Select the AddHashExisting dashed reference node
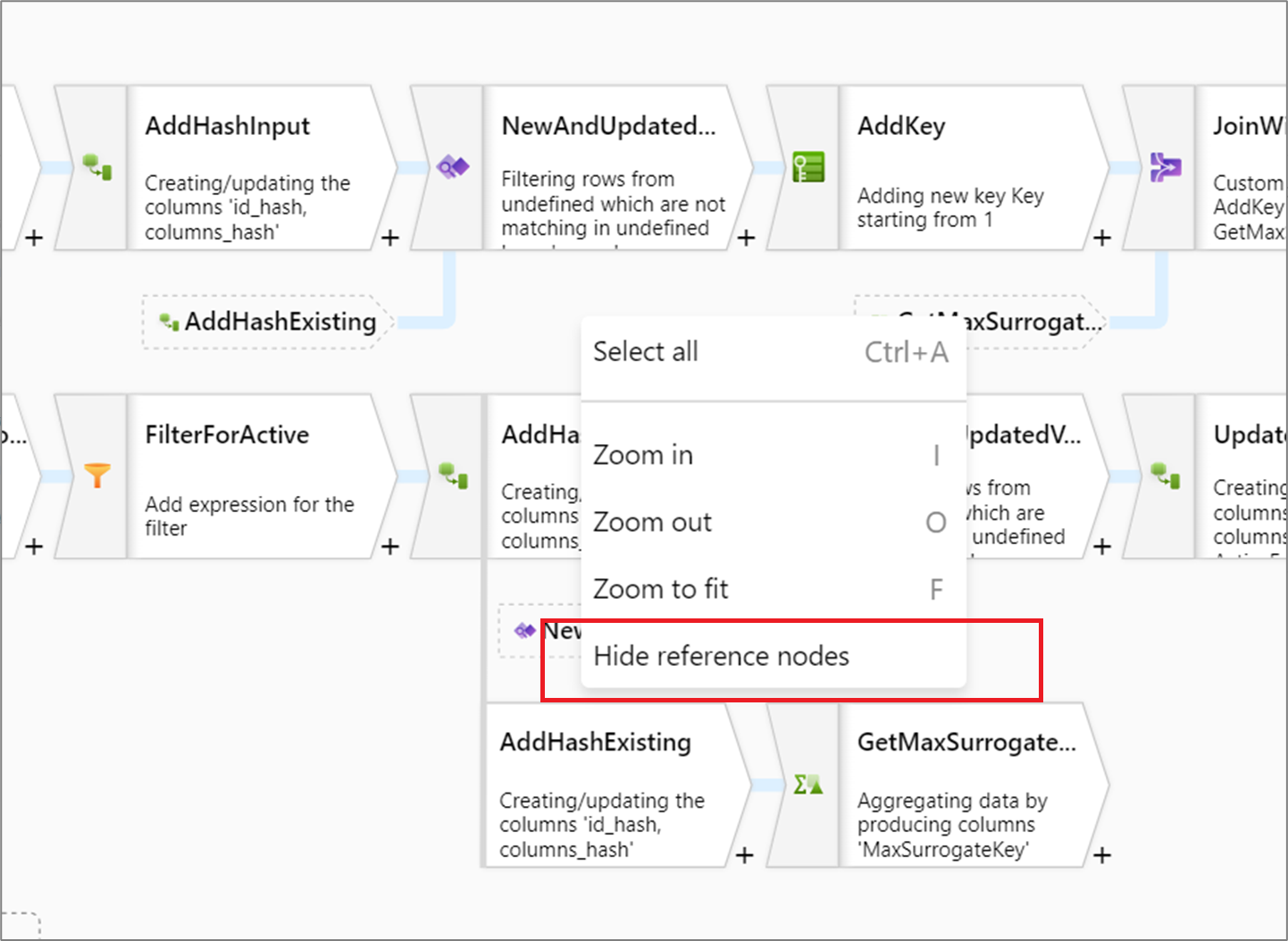Image resolution: width=1288 pixels, height=941 pixels. point(267,322)
